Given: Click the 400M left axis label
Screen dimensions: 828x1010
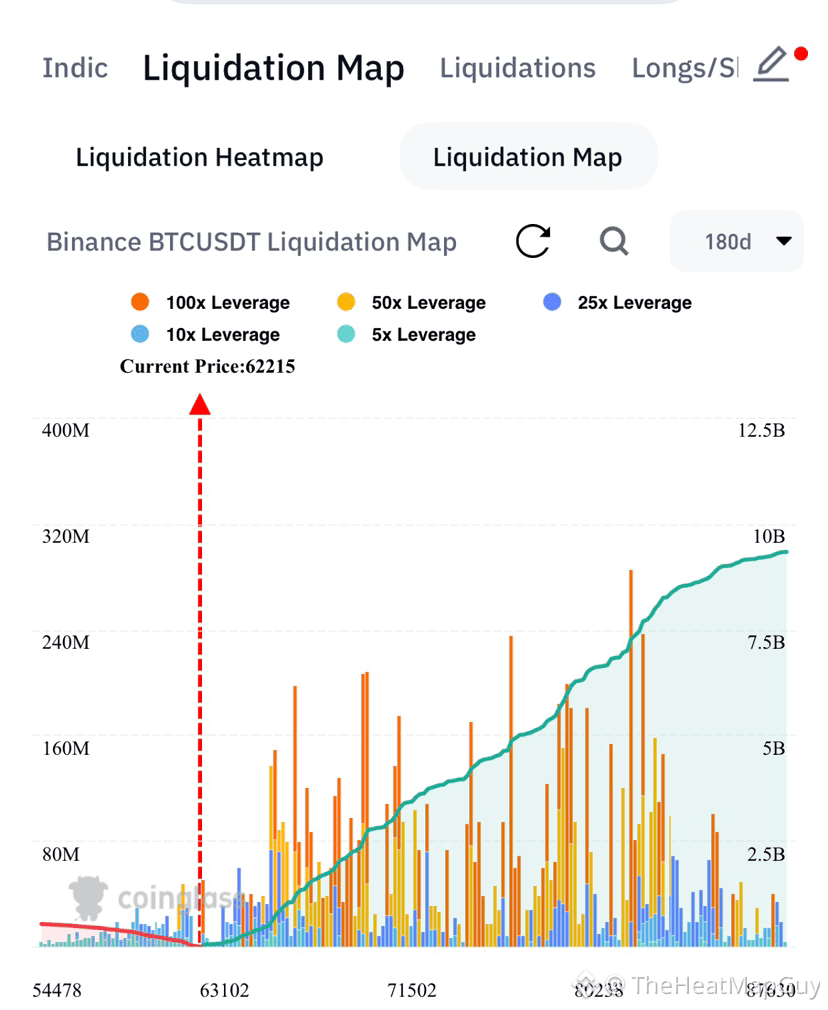Looking at the screenshot, I should click(x=66, y=430).
